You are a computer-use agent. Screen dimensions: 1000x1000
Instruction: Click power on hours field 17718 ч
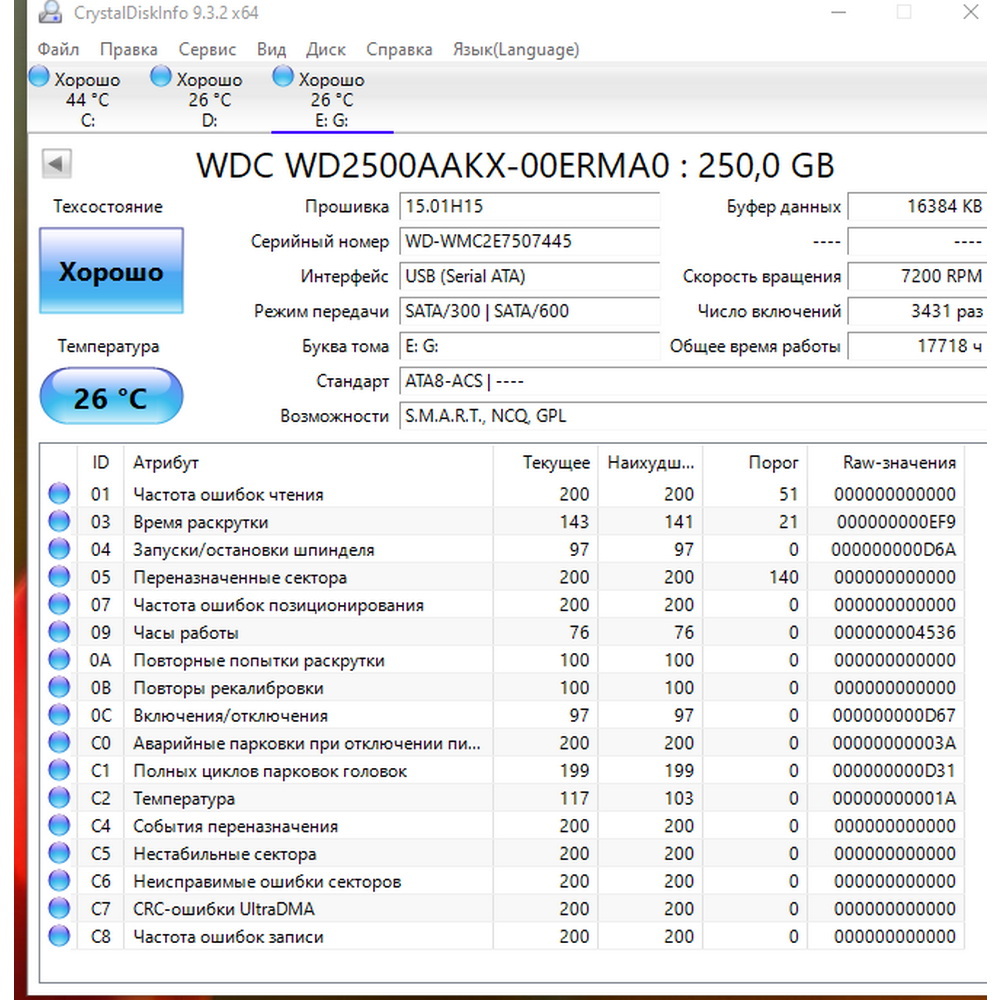(918, 346)
